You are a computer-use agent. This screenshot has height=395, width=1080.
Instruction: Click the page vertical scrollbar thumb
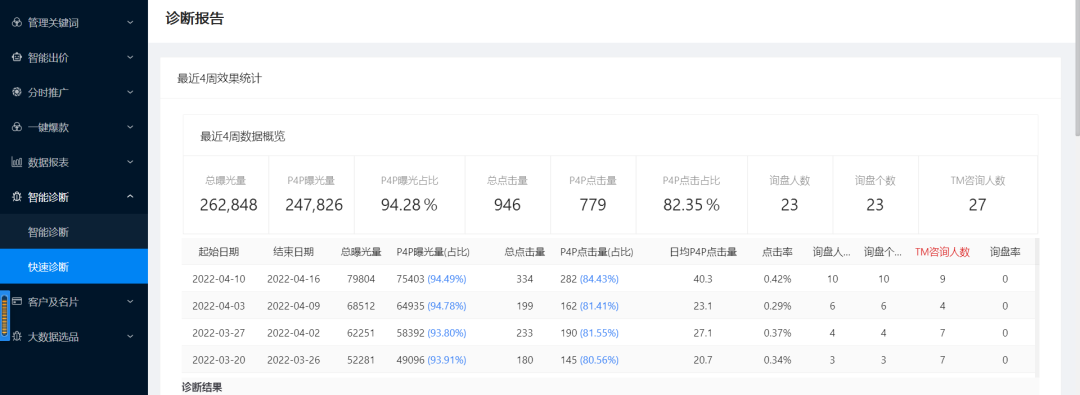coord(1077,68)
